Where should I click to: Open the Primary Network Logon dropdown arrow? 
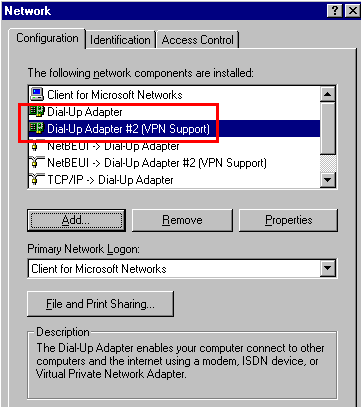point(328,268)
